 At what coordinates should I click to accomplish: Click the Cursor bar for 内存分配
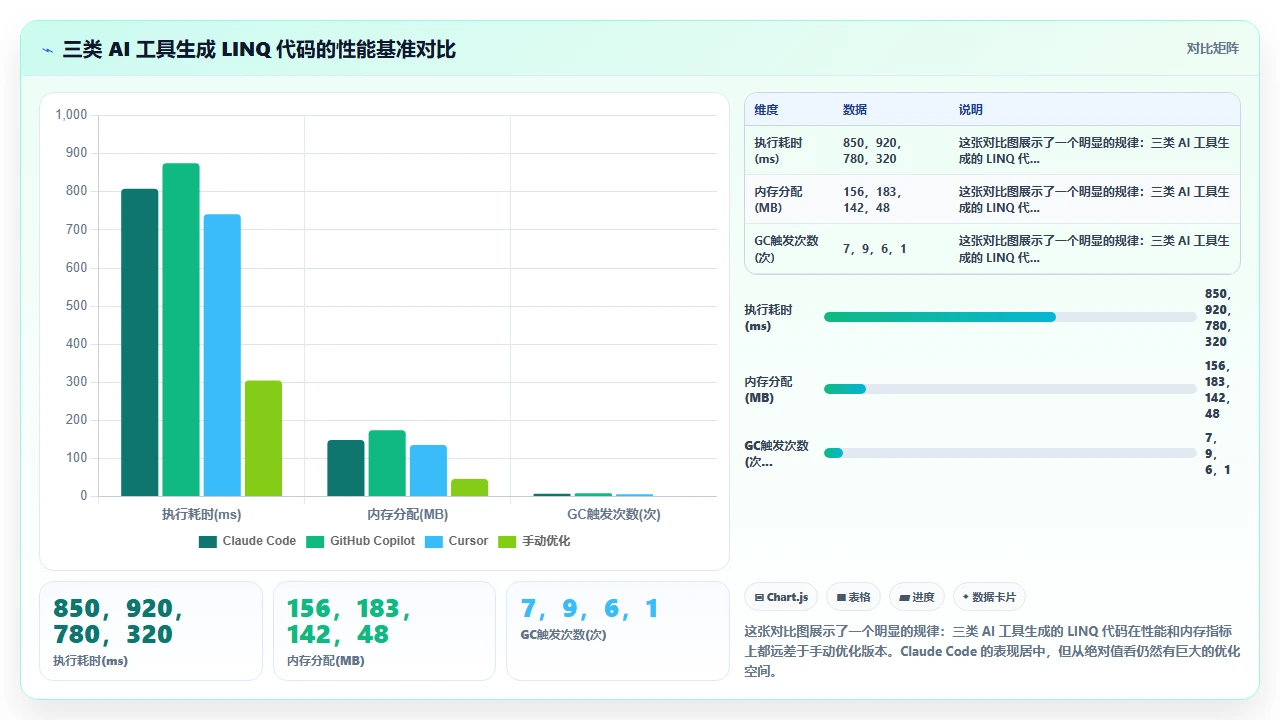coord(428,470)
